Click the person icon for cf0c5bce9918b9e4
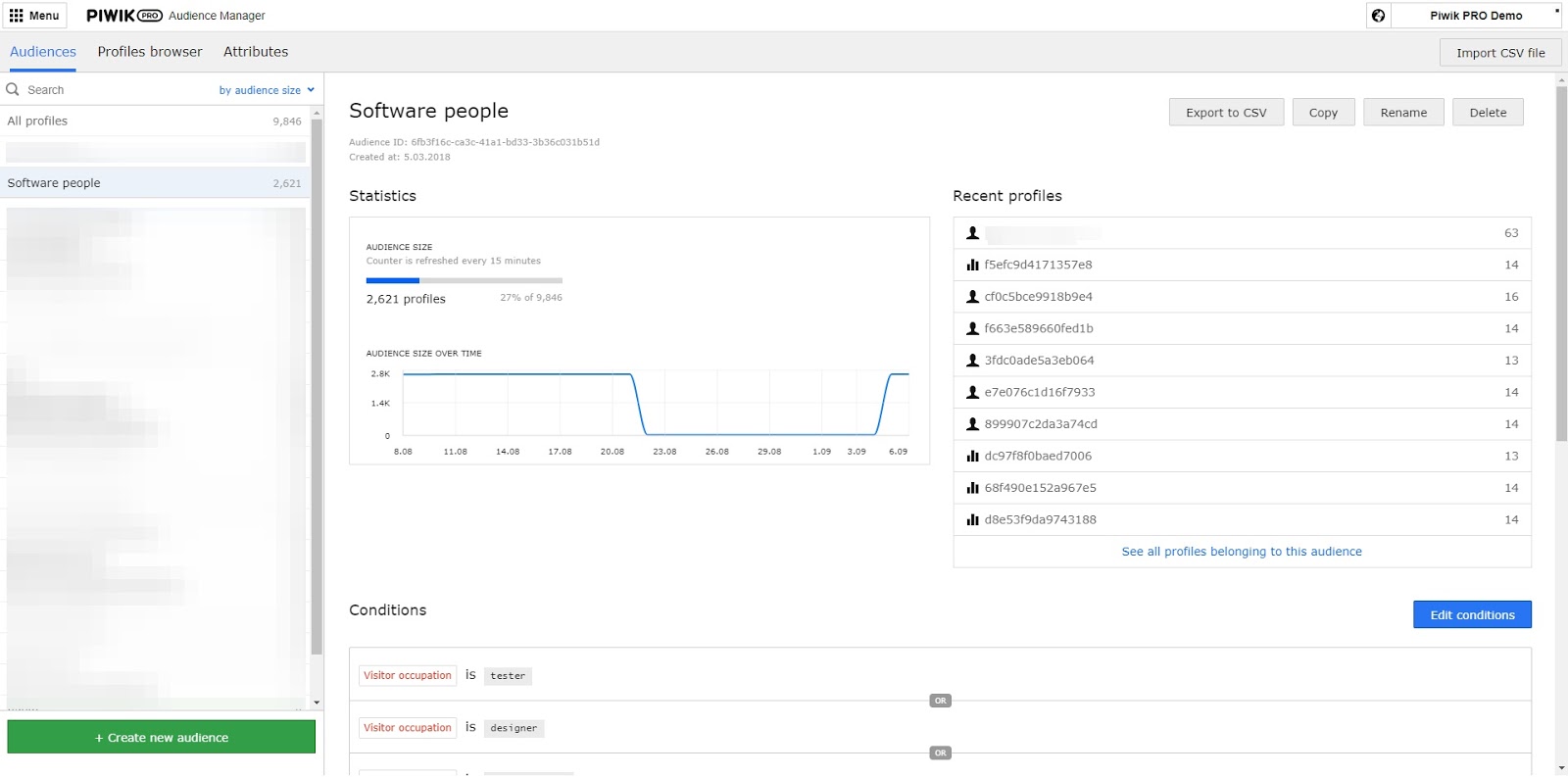The height and width of the screenshot is (777, 1568). click(x=972, y=297)
